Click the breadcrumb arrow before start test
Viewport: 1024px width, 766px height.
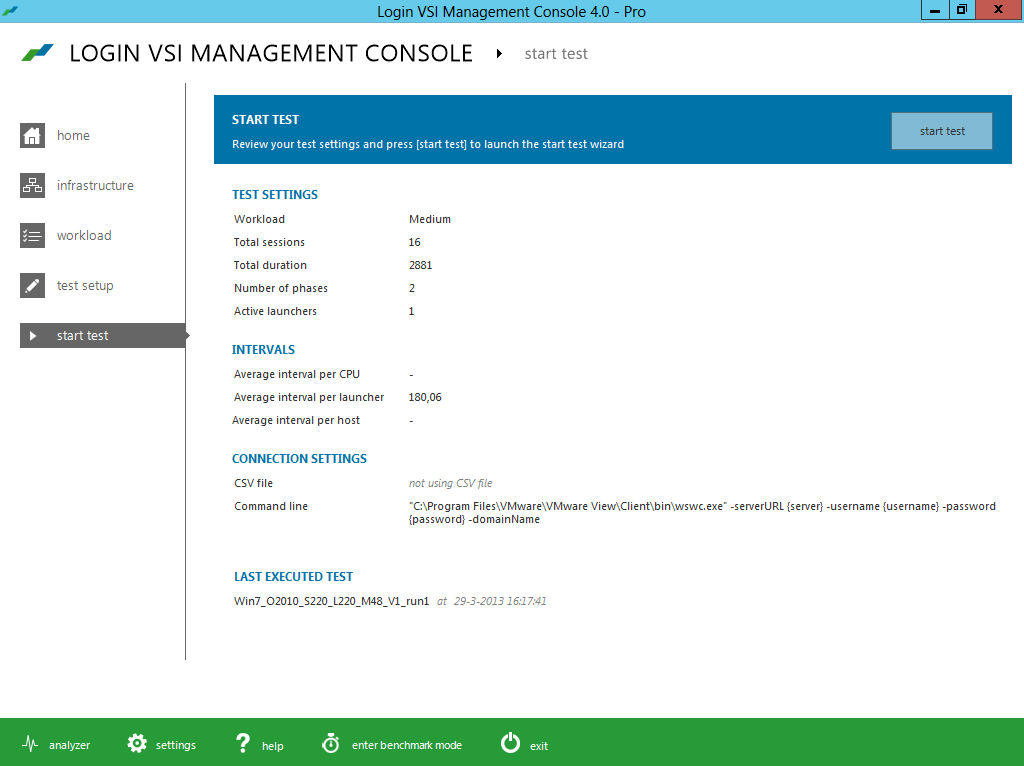pos(499,54)
